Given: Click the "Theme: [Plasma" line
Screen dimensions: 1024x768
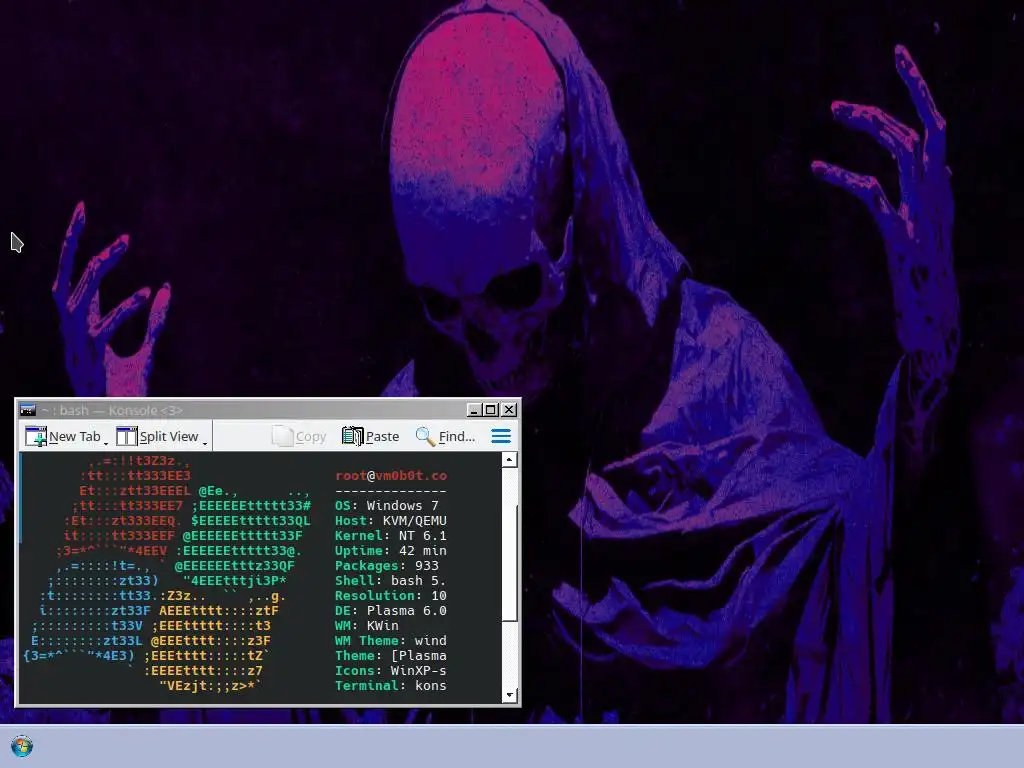Looking at the screenshot, I should [x=391, y=656].
